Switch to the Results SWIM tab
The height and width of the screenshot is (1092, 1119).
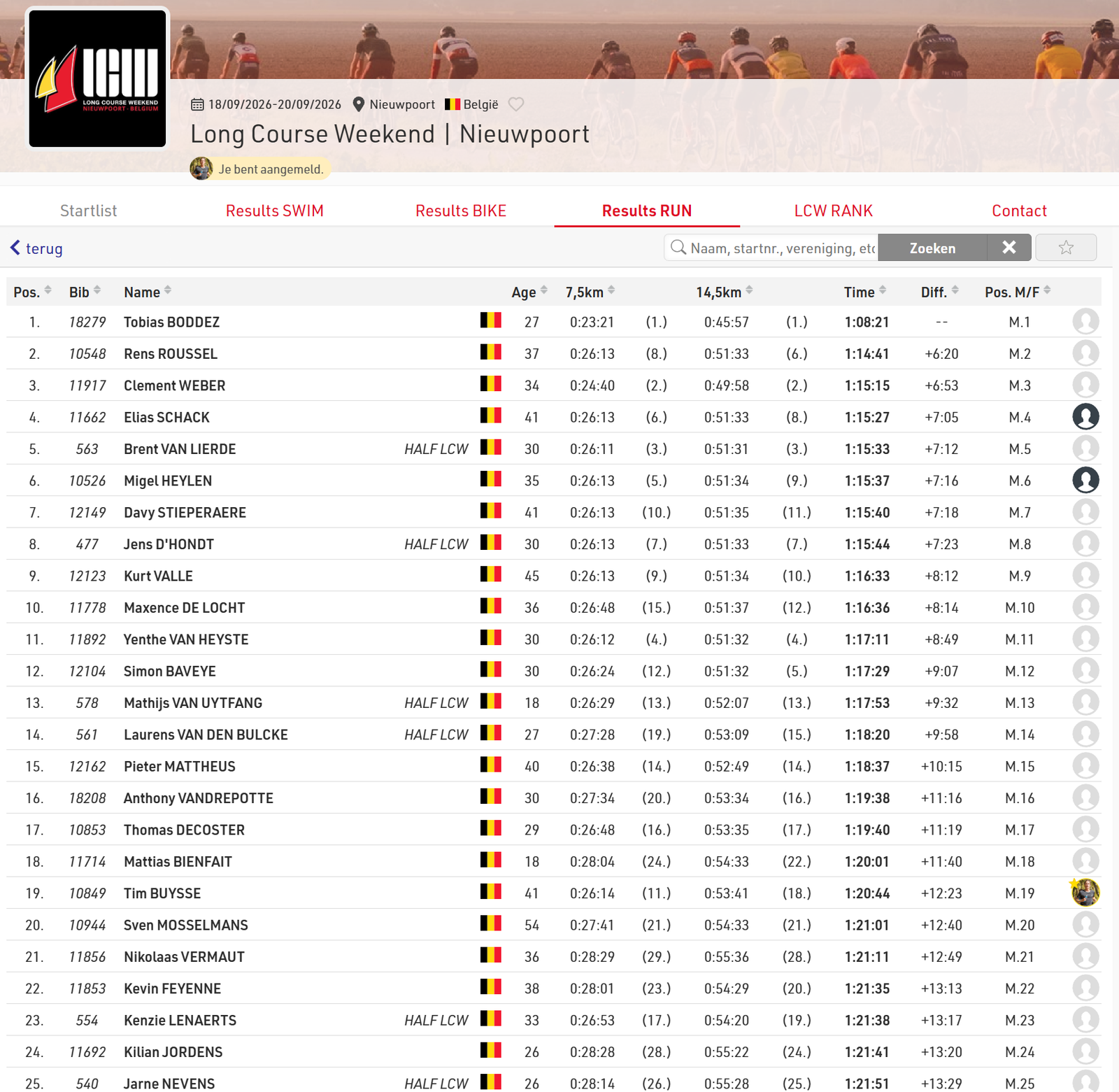pos(275,211)
